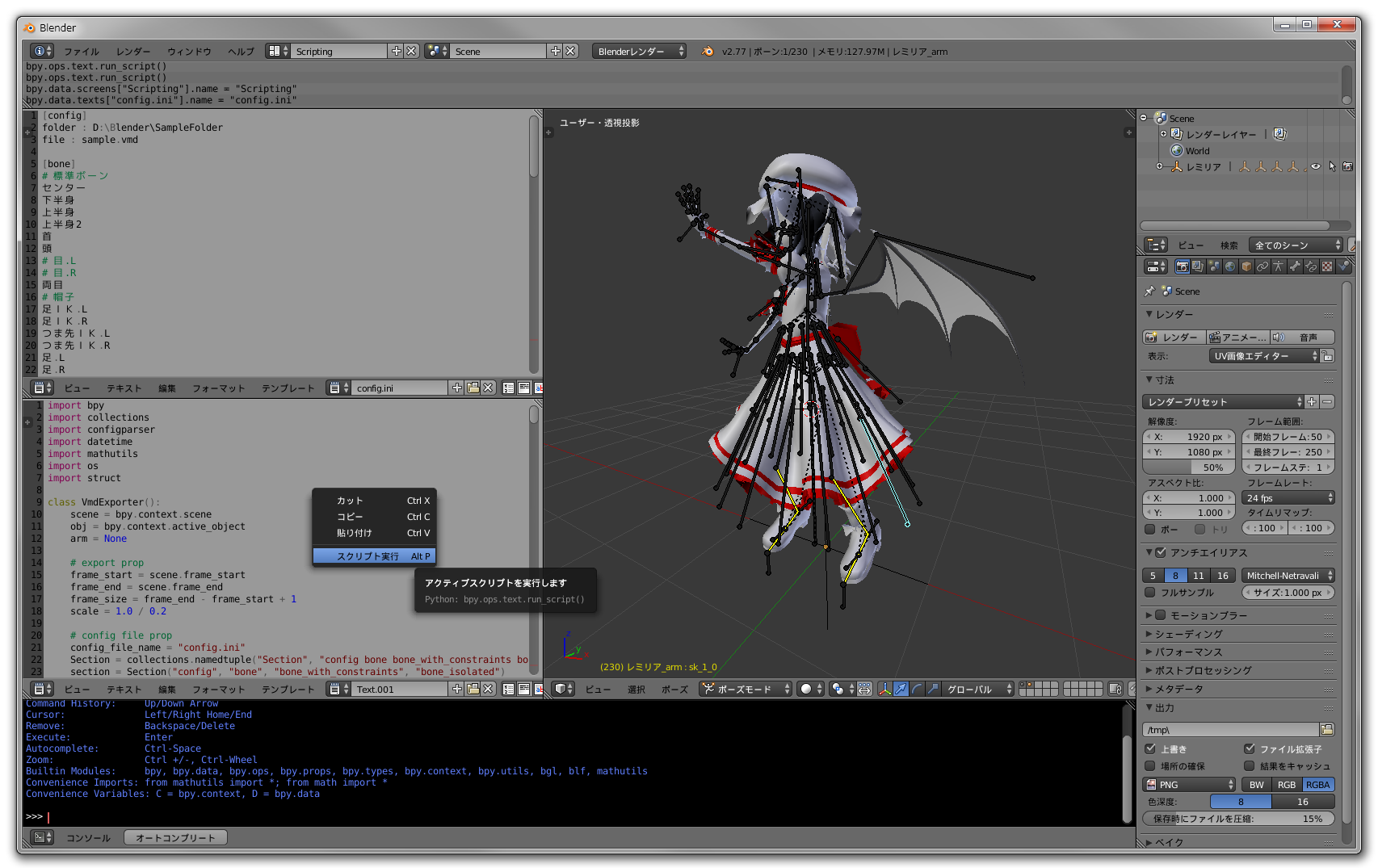Choose コピー from context menu
The image size is (1378, 868).
click(375, 517)
